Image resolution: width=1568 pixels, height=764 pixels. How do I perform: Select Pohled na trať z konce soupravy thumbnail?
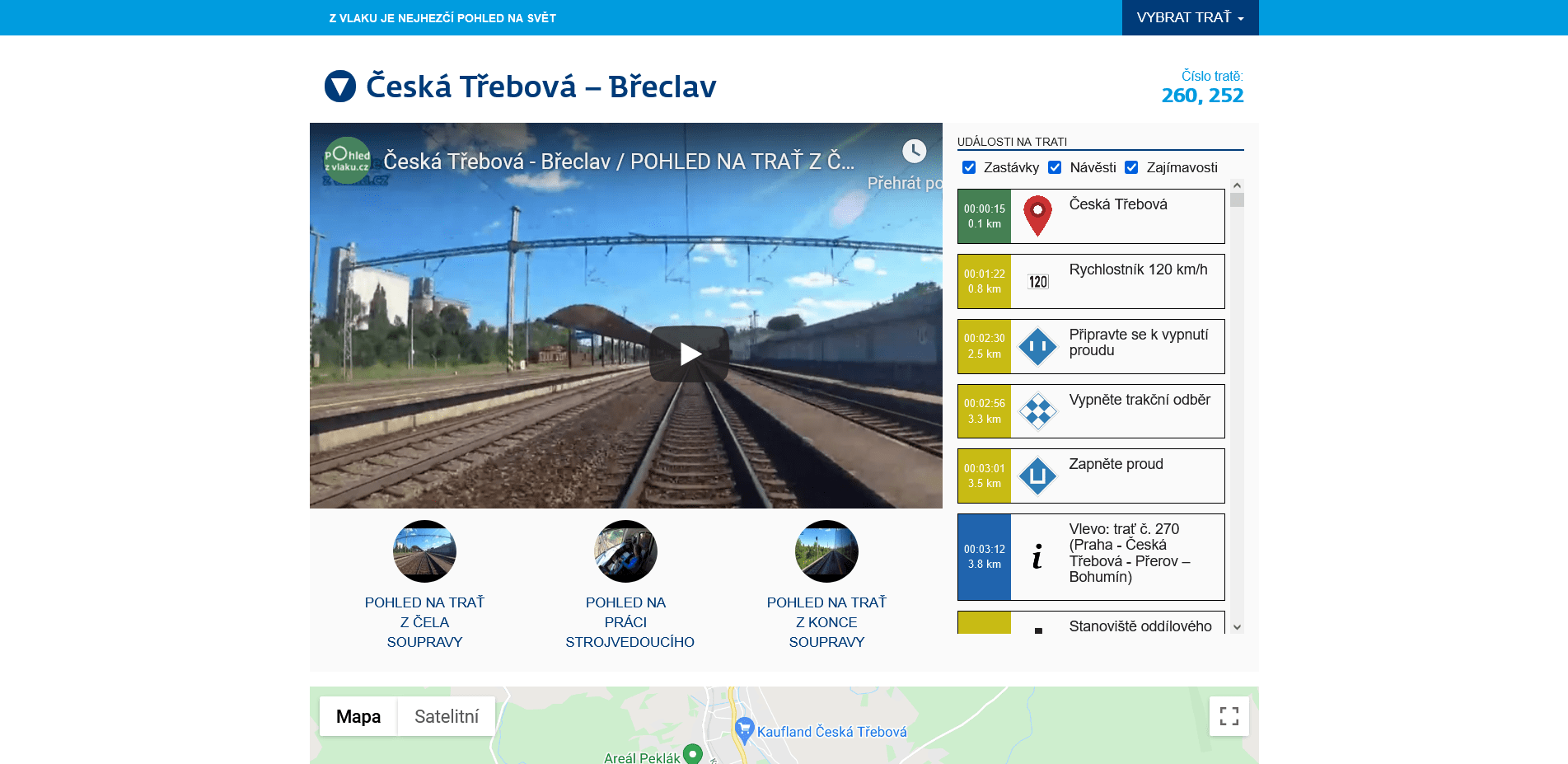click(x=826, y=551)
